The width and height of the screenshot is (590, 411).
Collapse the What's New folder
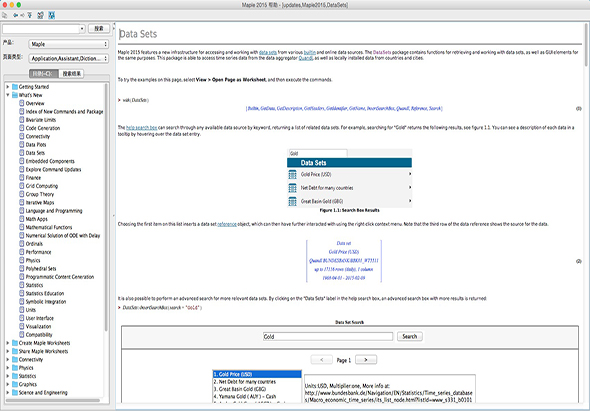[x=8, y=95]
